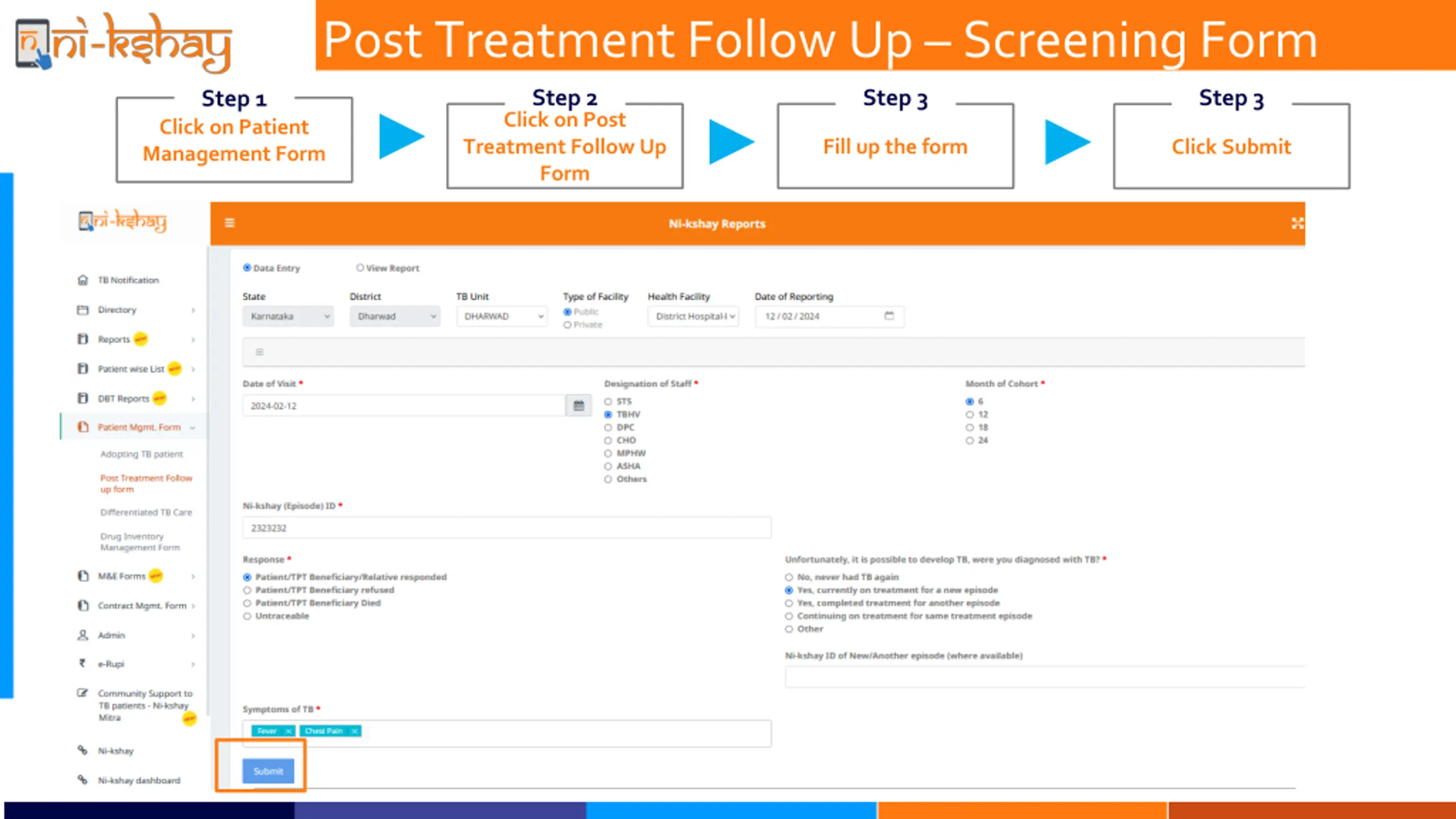Select TBHV as staff designation
This screenshot has height=819, width=1456.
tap(608, 415)
